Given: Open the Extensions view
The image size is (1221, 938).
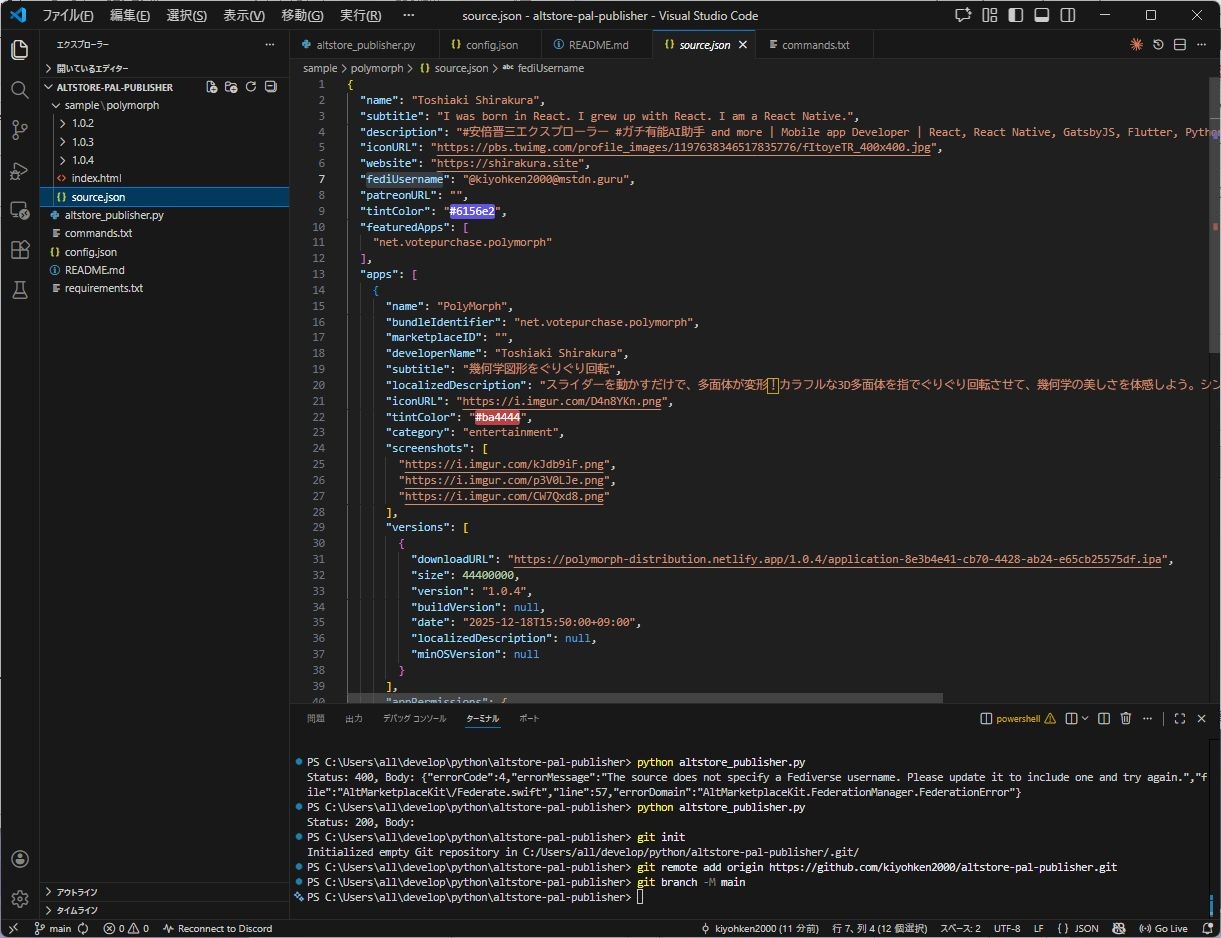Looking at the screenshot, I should (19, 250).
